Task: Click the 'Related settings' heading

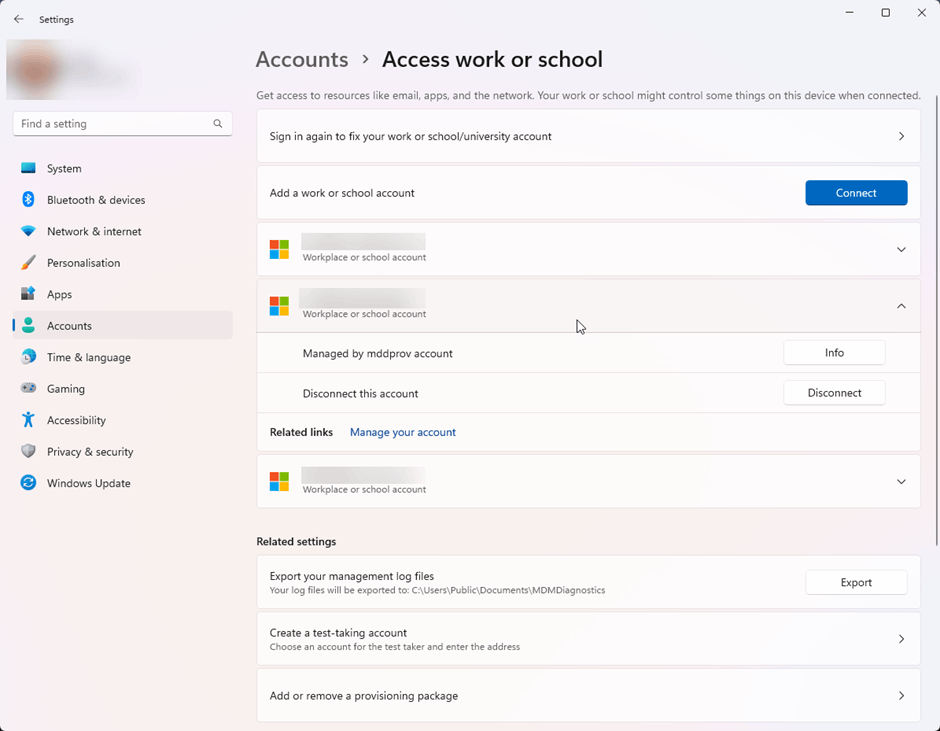Action: pyautogui.click(x=296, y=541)
